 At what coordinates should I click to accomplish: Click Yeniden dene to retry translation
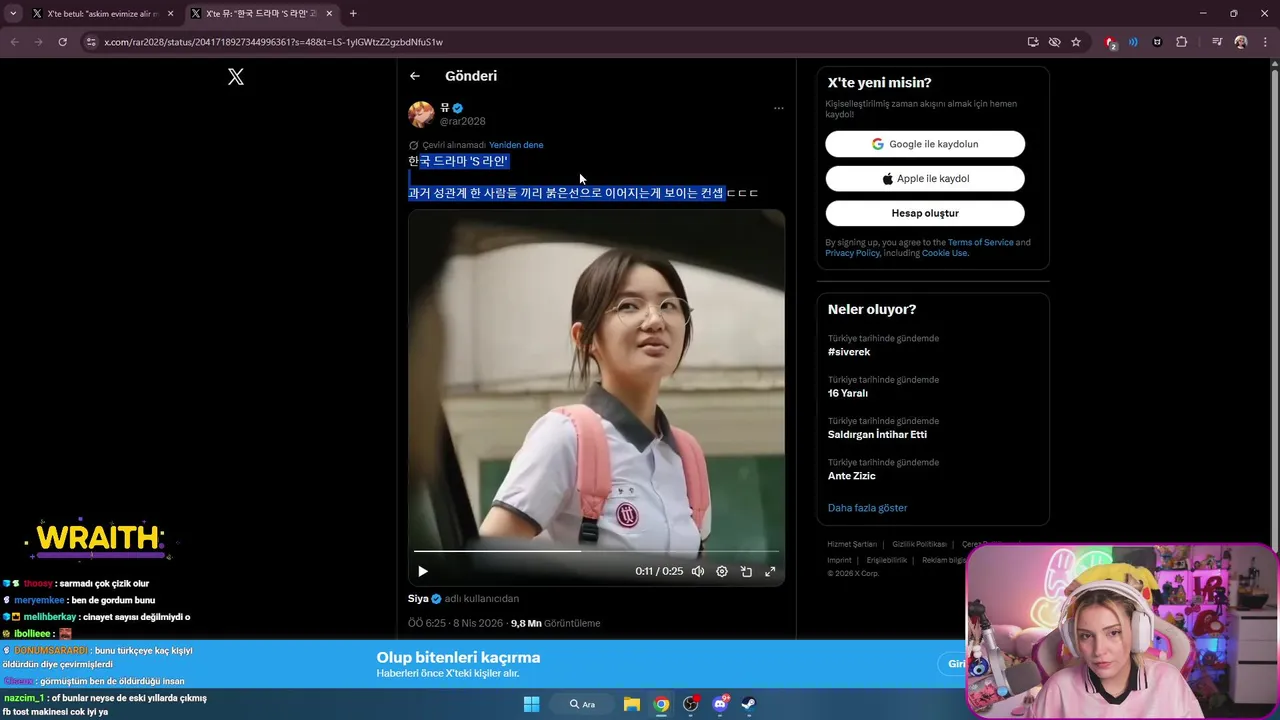pos(516,145)
